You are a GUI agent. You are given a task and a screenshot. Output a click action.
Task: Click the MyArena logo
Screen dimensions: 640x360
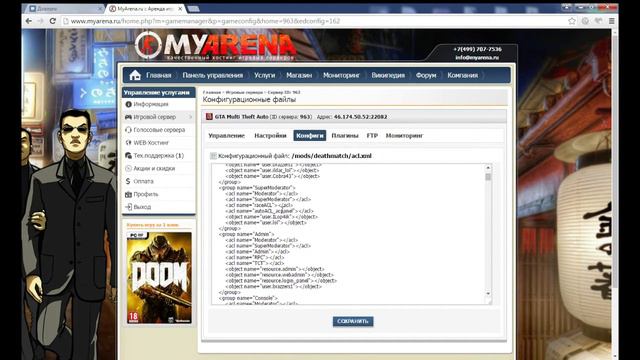pyautogui.click(x=216, y=45)
